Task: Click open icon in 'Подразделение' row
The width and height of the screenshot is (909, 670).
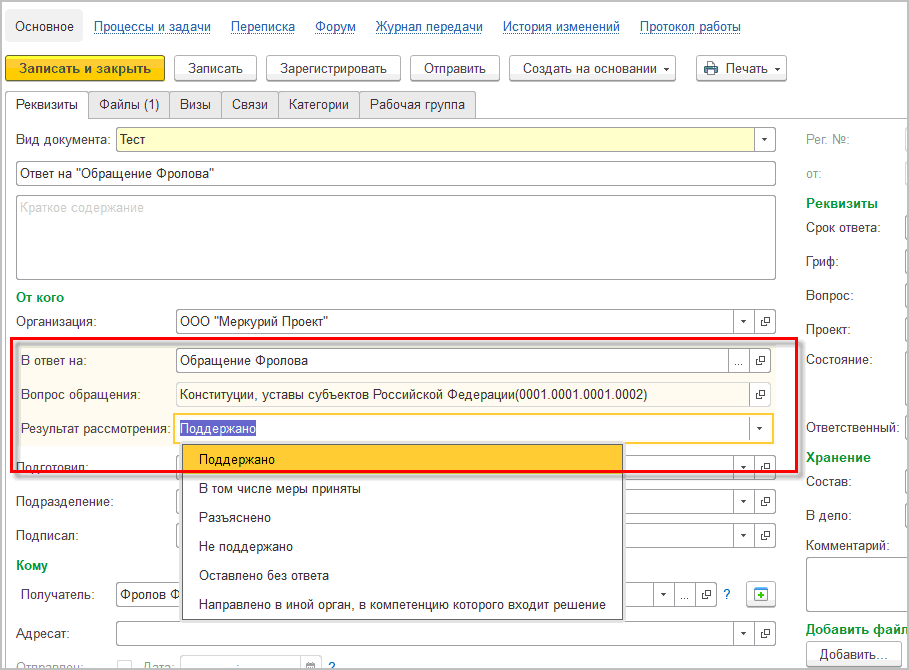Action: tap(765, 501)
